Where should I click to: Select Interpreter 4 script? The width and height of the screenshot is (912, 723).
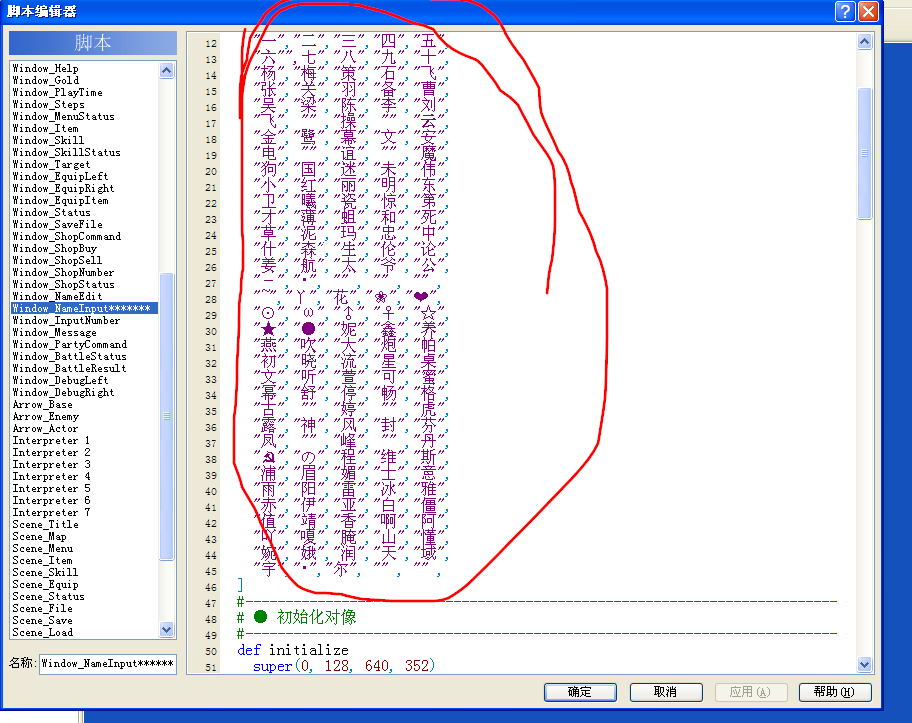coord(51,476)
